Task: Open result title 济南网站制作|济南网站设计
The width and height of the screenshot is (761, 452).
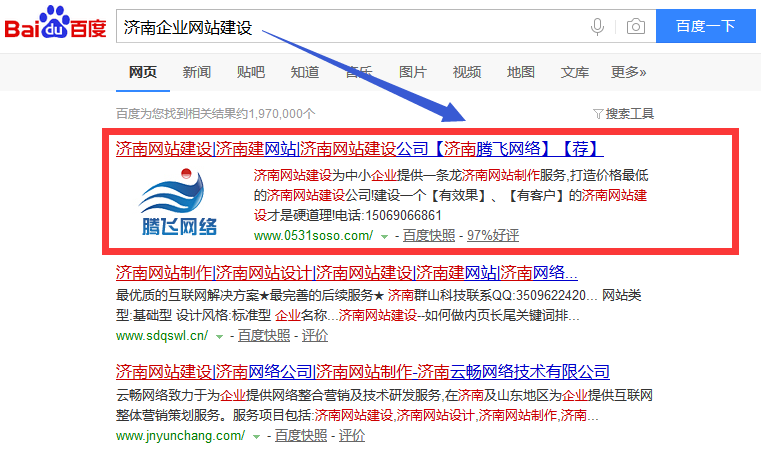Action: [x=347, y=273]
